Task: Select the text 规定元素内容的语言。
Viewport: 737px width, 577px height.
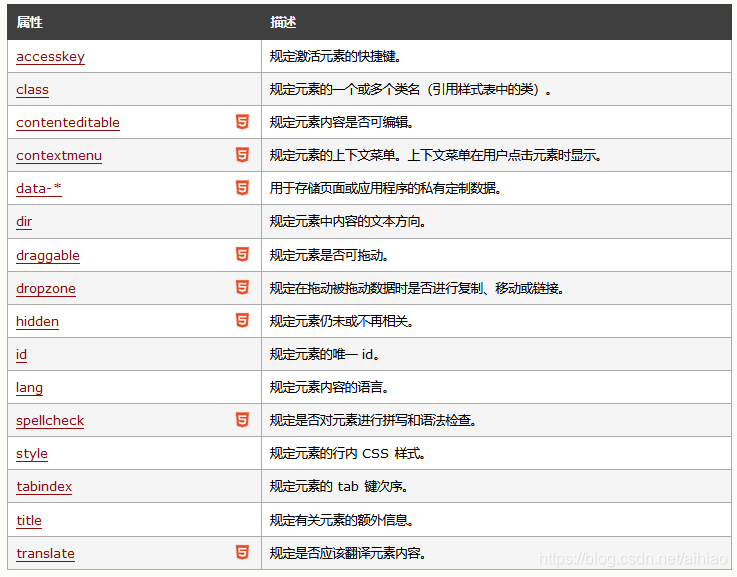Action: [x=329, y=387]
